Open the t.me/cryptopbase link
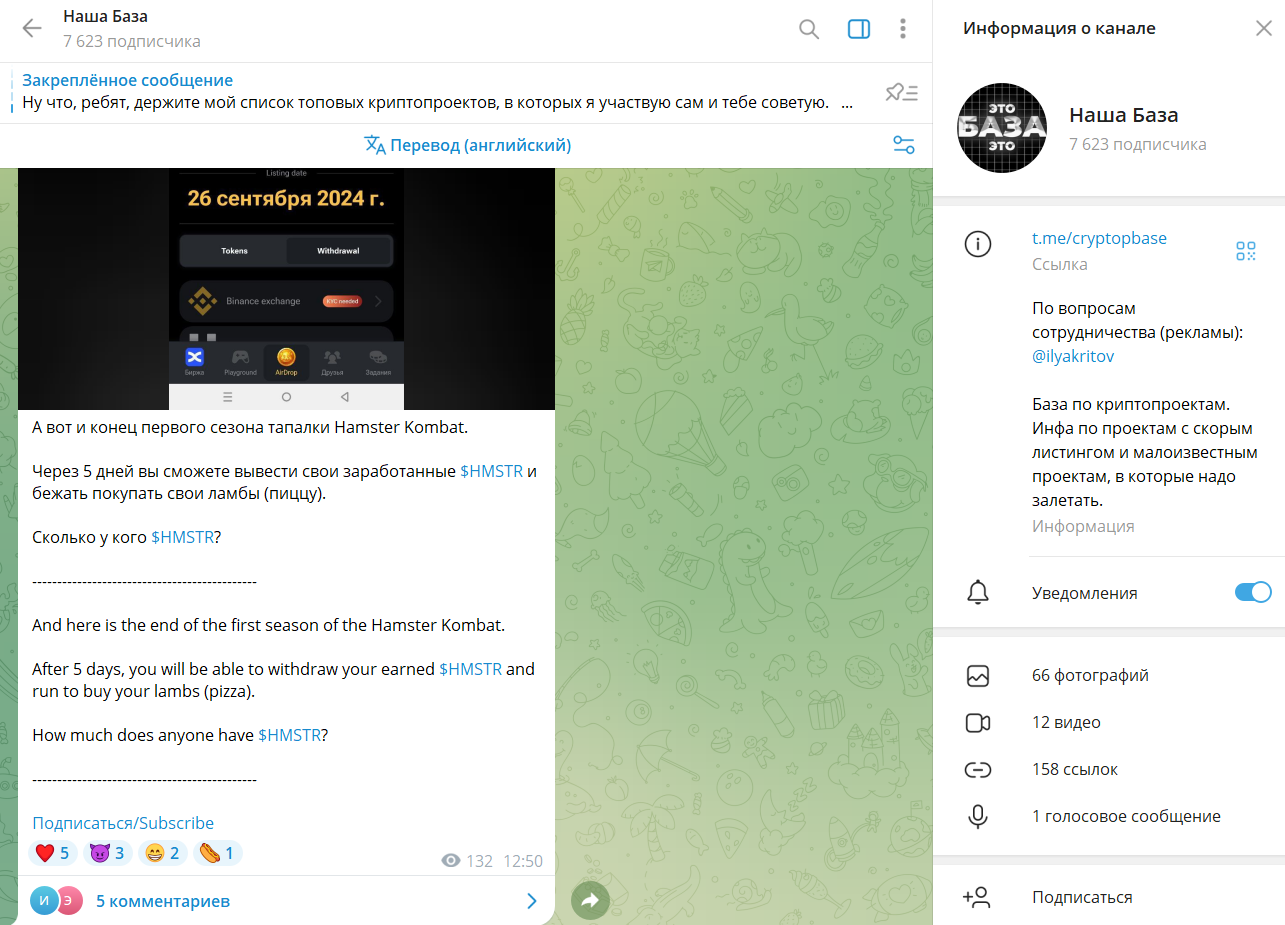Screen dimensions: 1285x925 point(1099,238)
